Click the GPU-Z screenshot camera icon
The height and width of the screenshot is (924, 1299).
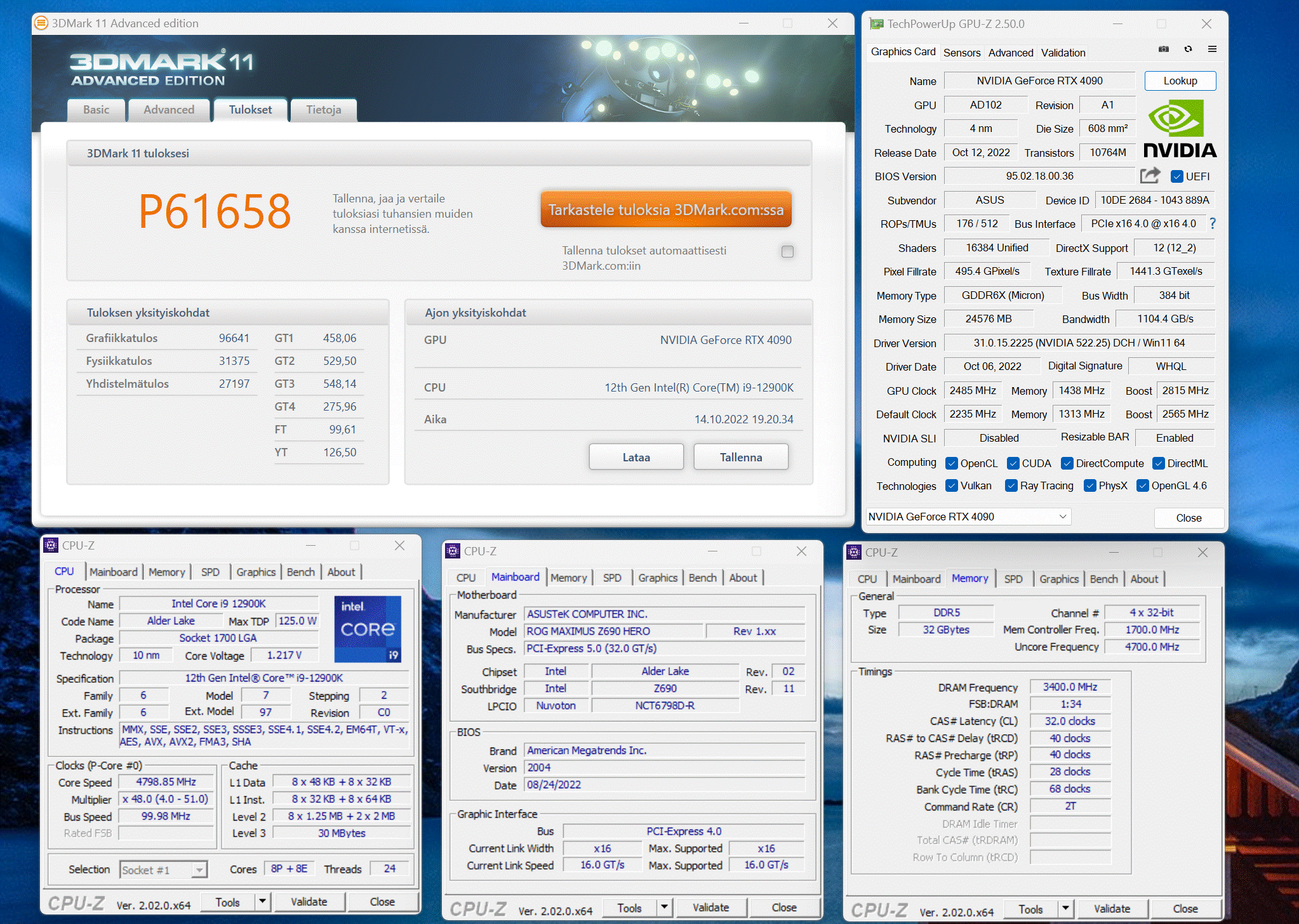coord(1164,49)
